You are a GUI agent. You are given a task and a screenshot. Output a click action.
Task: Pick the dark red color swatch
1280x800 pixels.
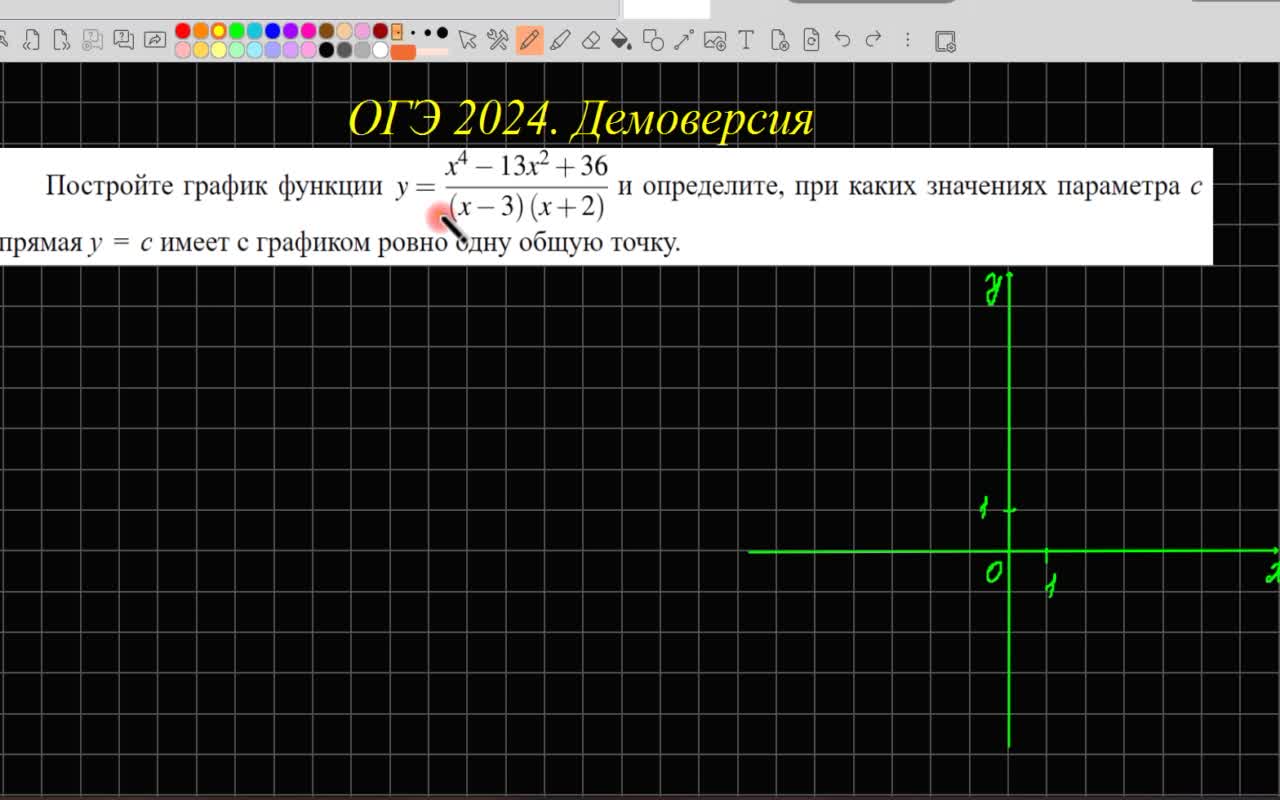pyautogui.click(x=380, y=31)
